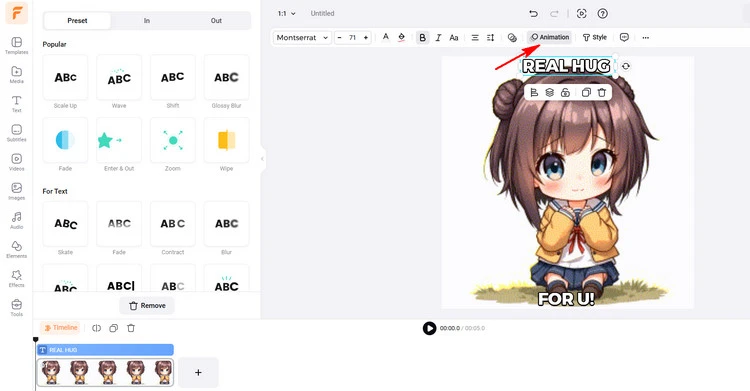Image resolution: width=750 pixels, height=391 pixels.
Task: Open the Text sidebar panel
Action: pyautogui.click(x=16, y=104)
